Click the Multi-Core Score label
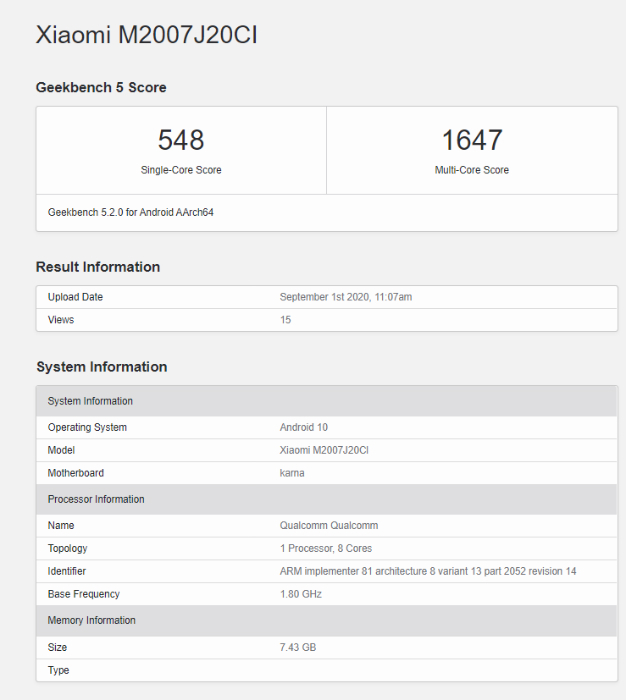The height and width of the screenshot is (700, 626). pyautogui.click(x=472, y=170)
